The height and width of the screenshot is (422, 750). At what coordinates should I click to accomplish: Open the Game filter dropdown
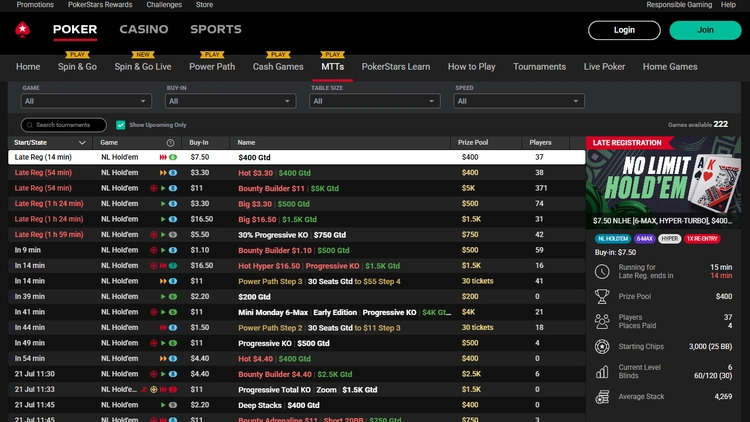(x=88, y=101)
